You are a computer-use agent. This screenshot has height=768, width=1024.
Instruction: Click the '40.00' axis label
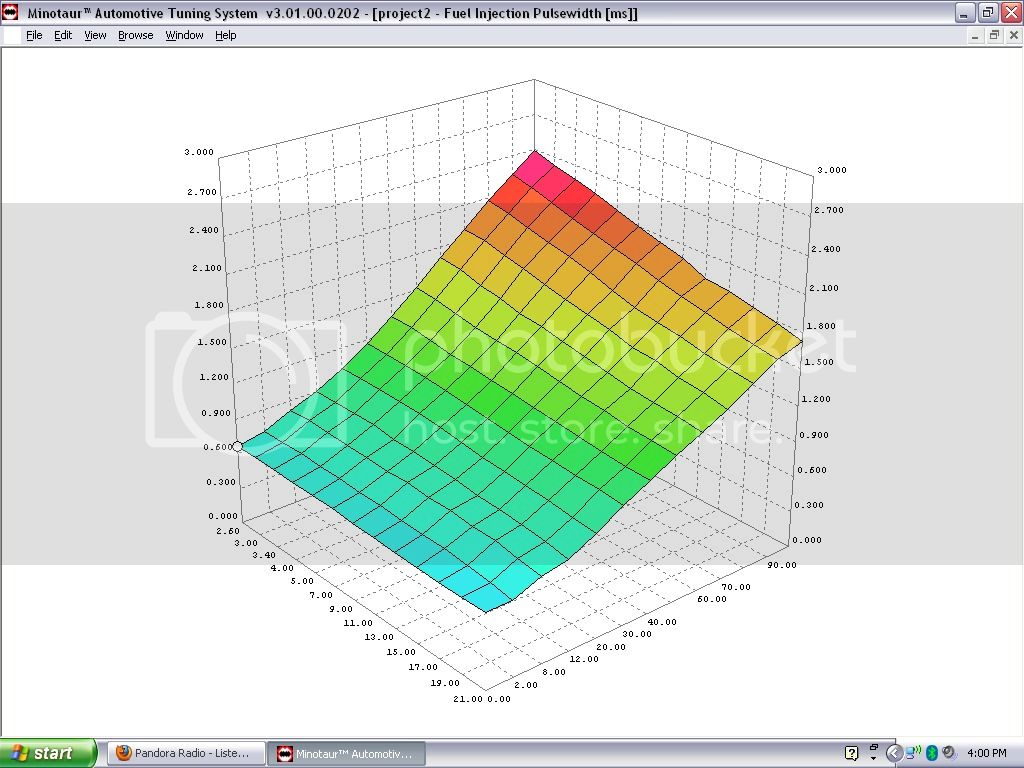click(662, 622)
